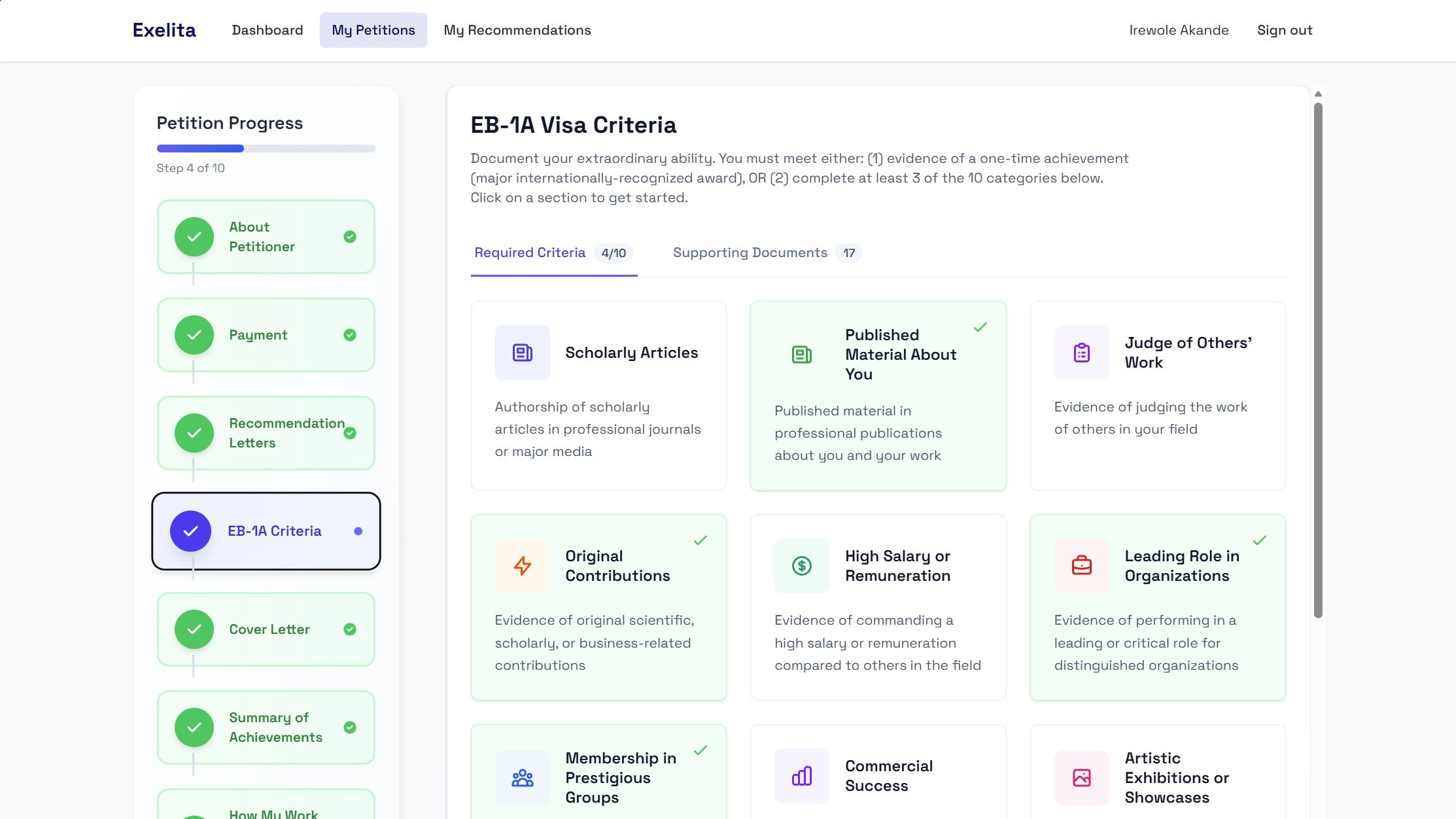The height and width of the screenshot is (819, 1456).
Task: Click the Petition Progress bar
Action: click(266, 148)
